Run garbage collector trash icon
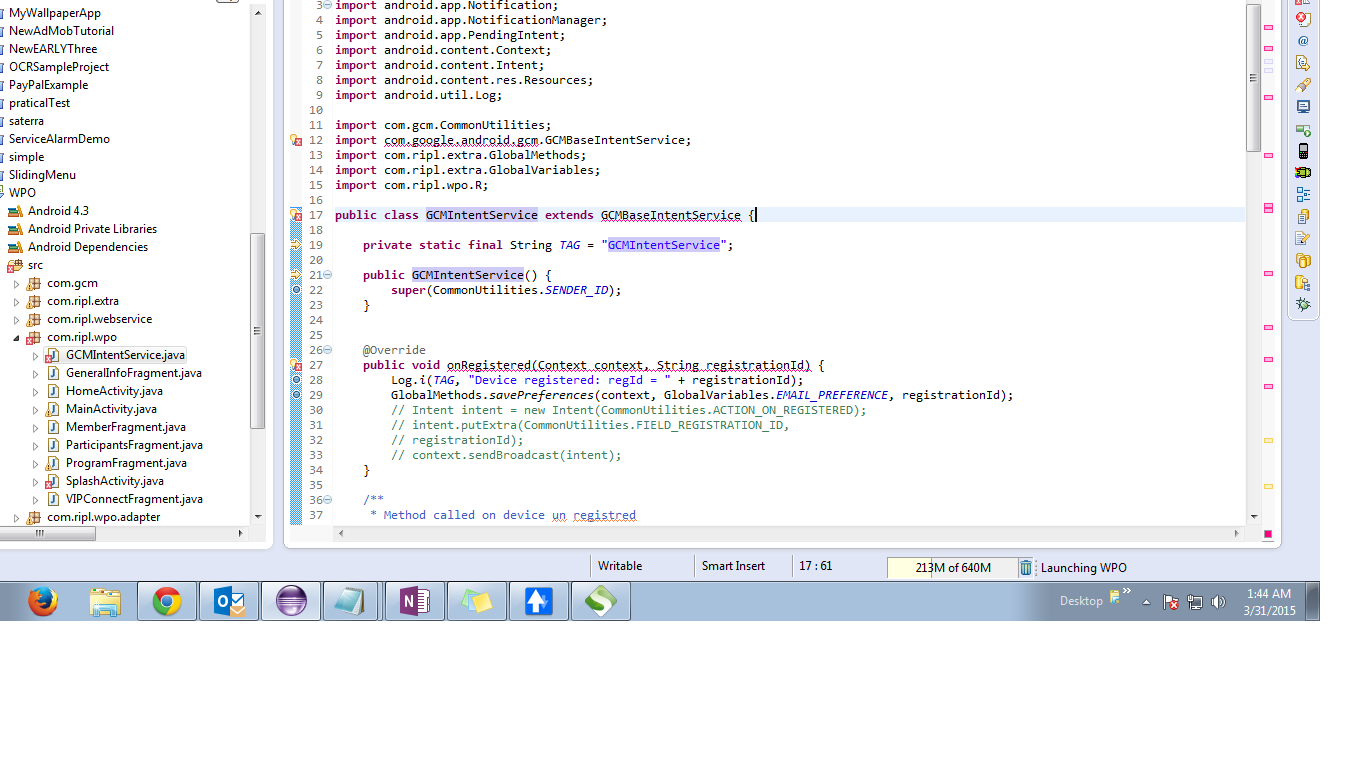1366x768 pixels. 1026,567
